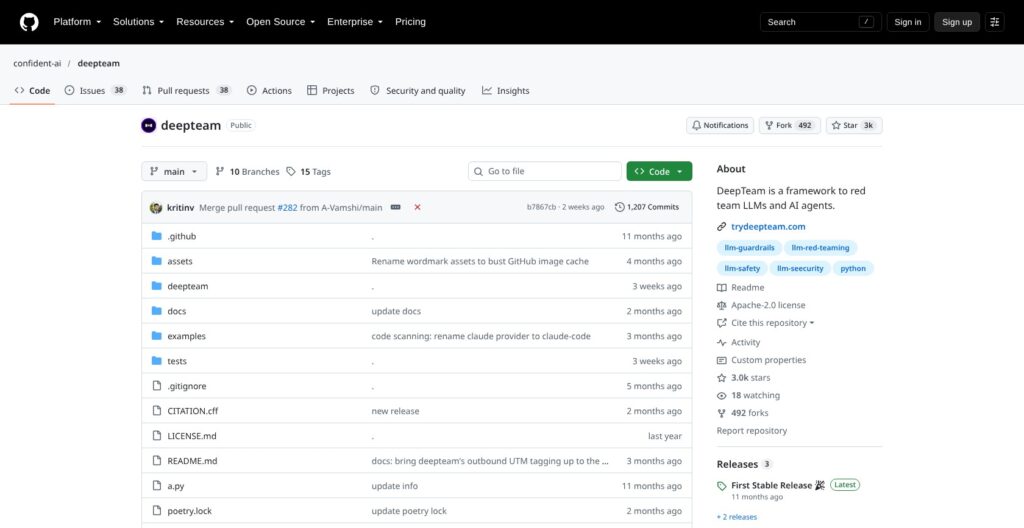Click the pulse icon beside Activity

(x=722, y=342)
